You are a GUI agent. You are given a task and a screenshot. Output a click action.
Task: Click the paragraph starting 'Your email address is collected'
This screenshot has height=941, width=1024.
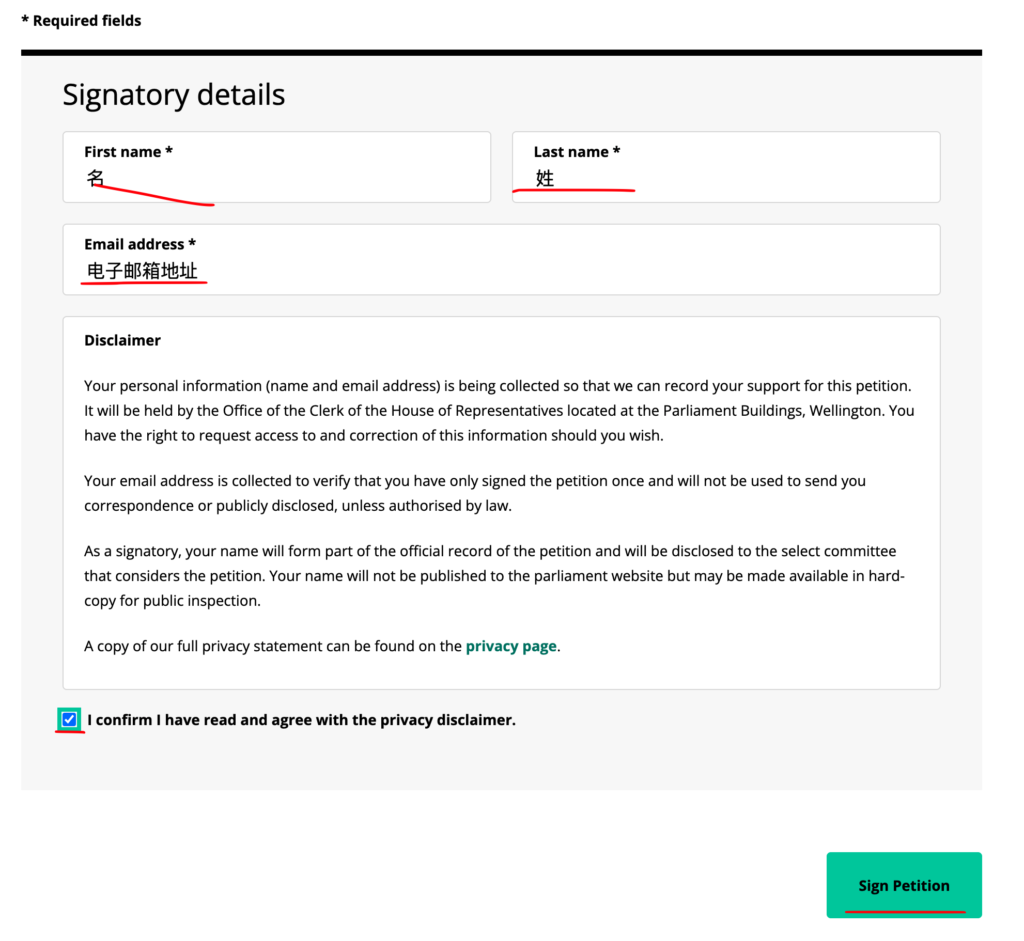click(x=475, y=493)
